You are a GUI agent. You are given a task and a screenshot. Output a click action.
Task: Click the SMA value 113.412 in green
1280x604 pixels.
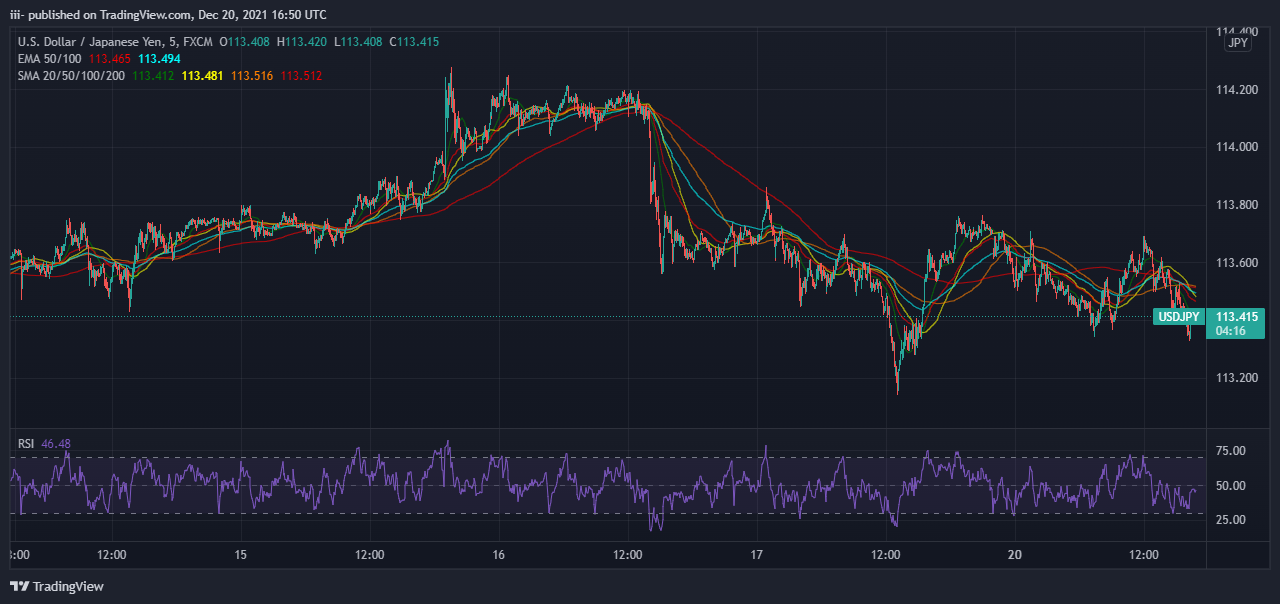[153, 76]
